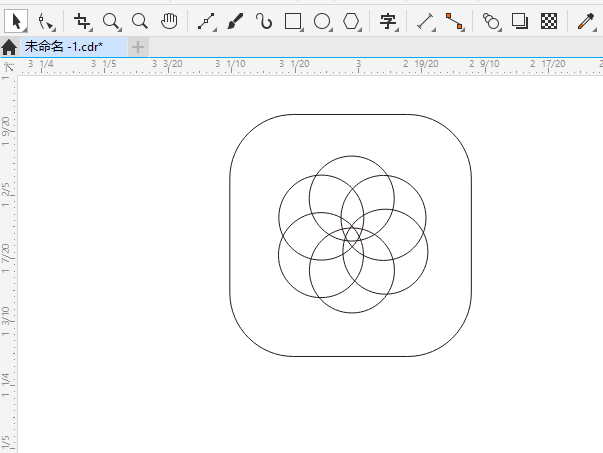Select the Text tool
Screen dimensions: 603x453
pos(388,22)
